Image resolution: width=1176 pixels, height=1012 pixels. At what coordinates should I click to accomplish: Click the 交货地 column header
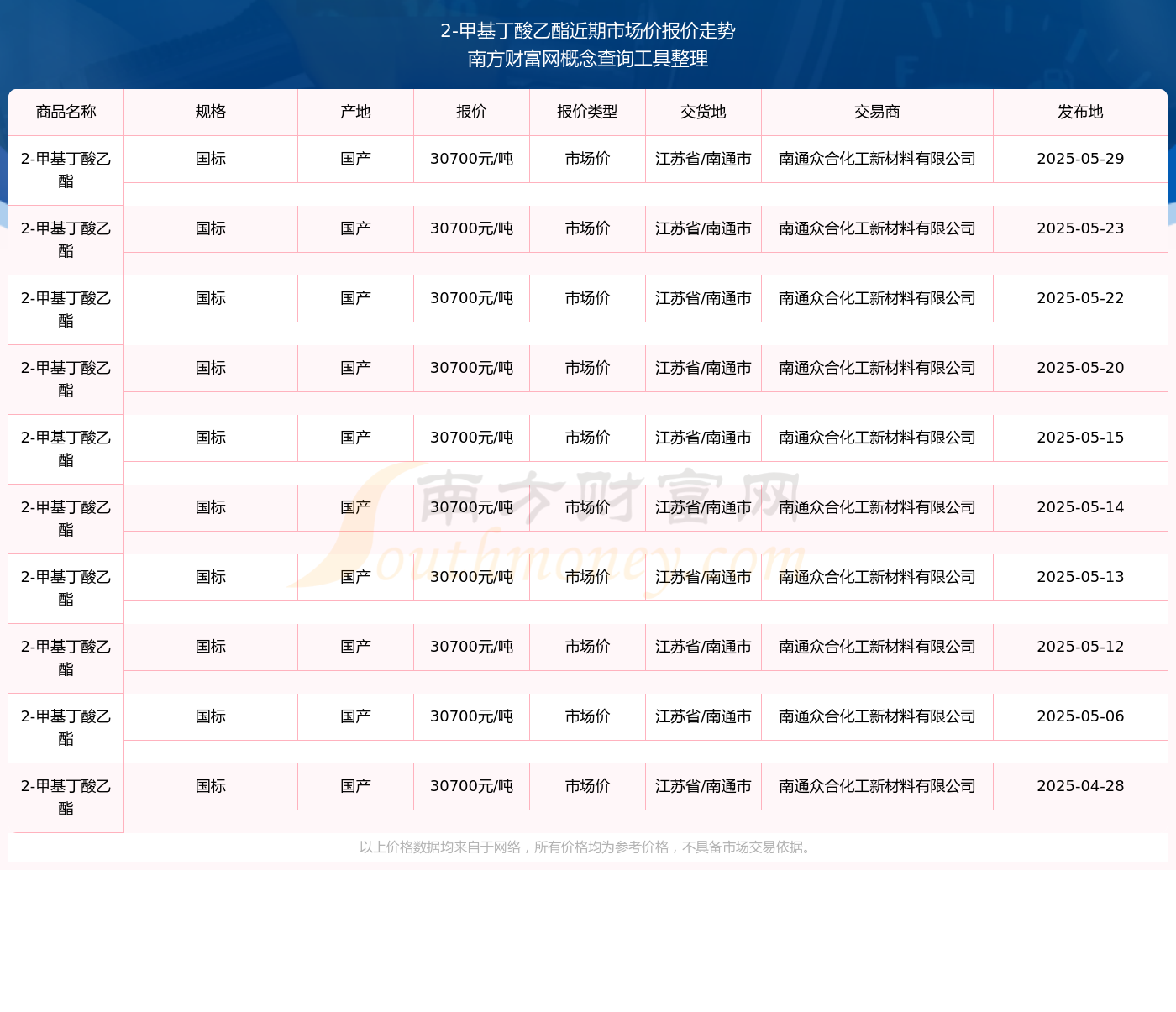[704, 112]
